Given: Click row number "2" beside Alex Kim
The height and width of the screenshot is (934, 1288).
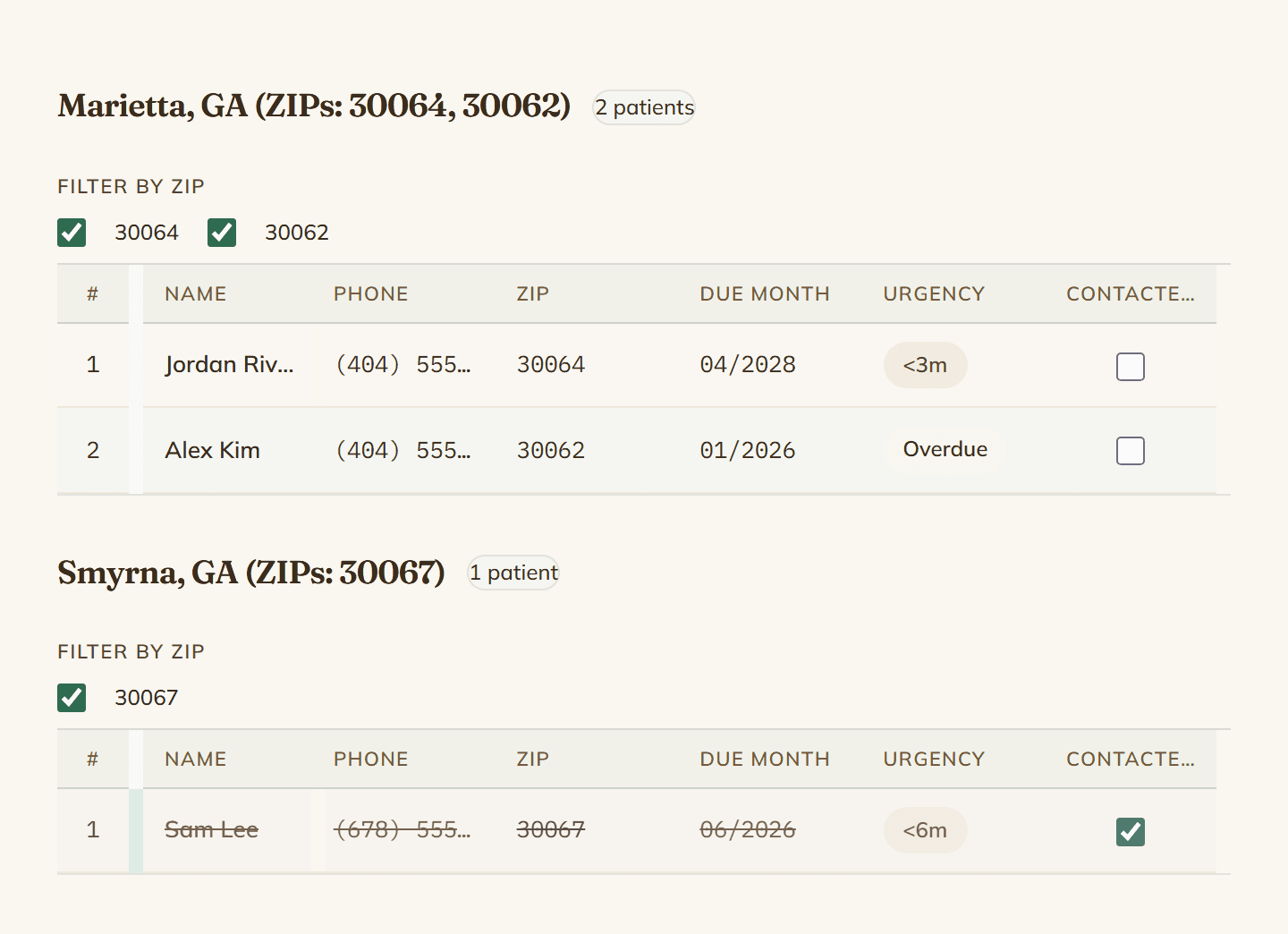Looking at the screenshot, I should pyautogui.click(x=93, y=450).
